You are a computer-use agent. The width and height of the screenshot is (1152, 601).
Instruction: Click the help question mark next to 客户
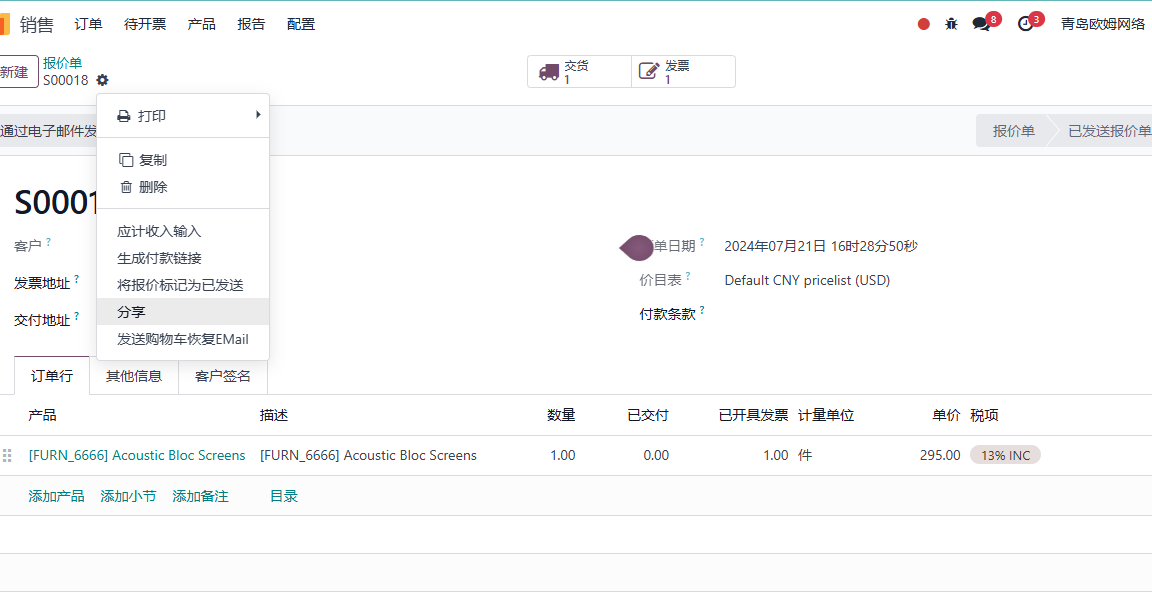pos(48,241)
